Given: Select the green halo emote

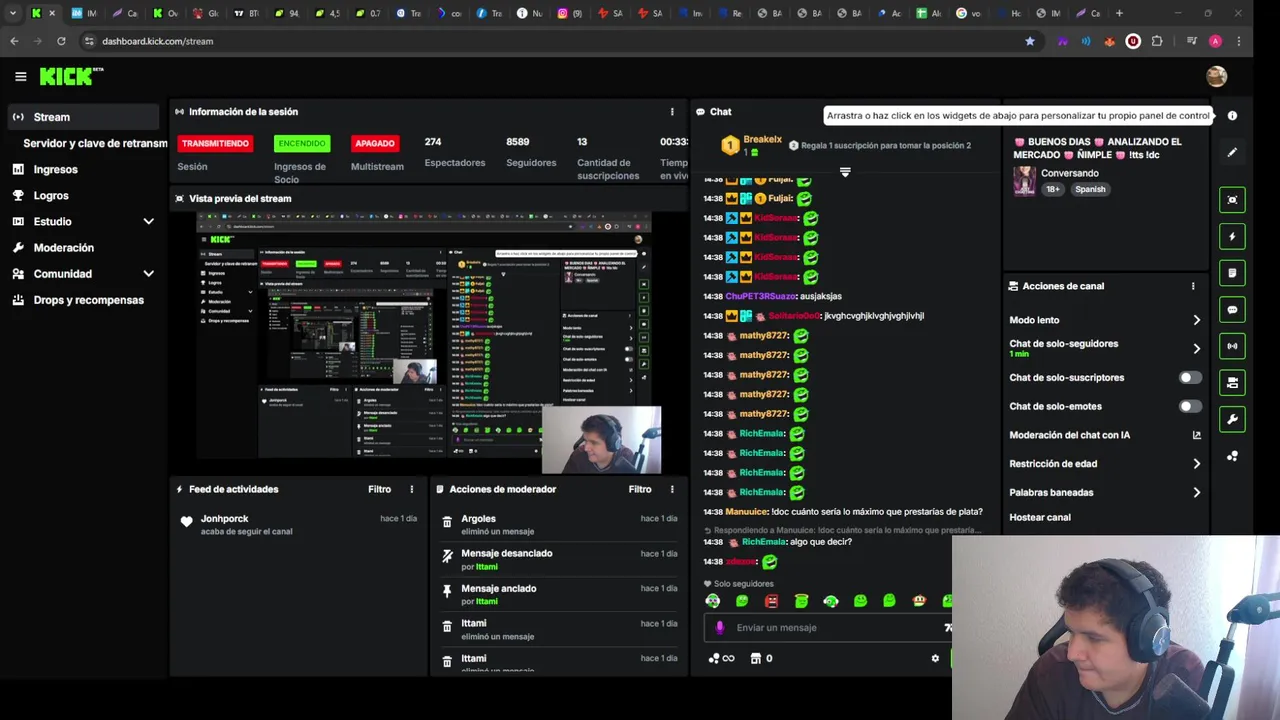Looking at the screenshot, I should (x=801, y=601).
